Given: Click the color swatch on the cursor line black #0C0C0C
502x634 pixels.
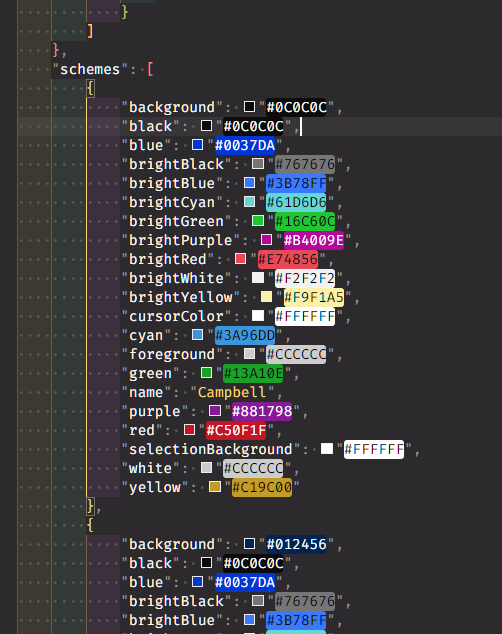Looking at the screenshot, I should tap(207, 126).
